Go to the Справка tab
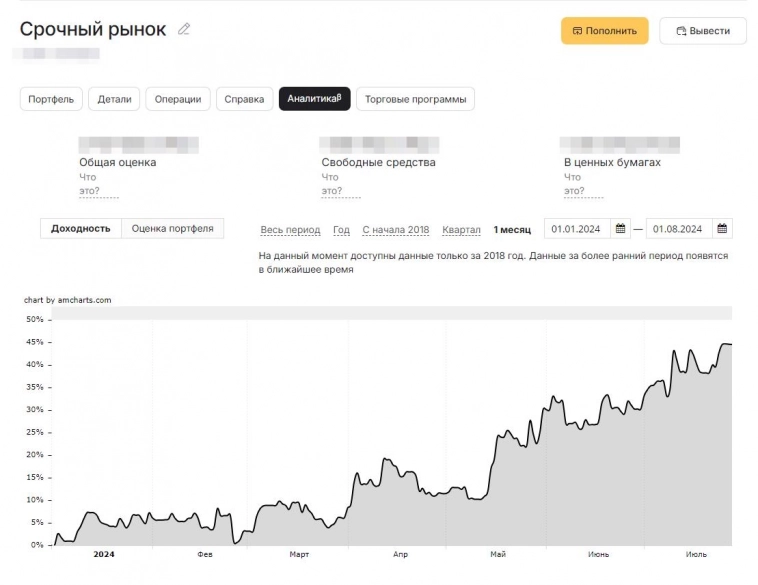Viewport: 758px width, 585px height. point(244,99)
